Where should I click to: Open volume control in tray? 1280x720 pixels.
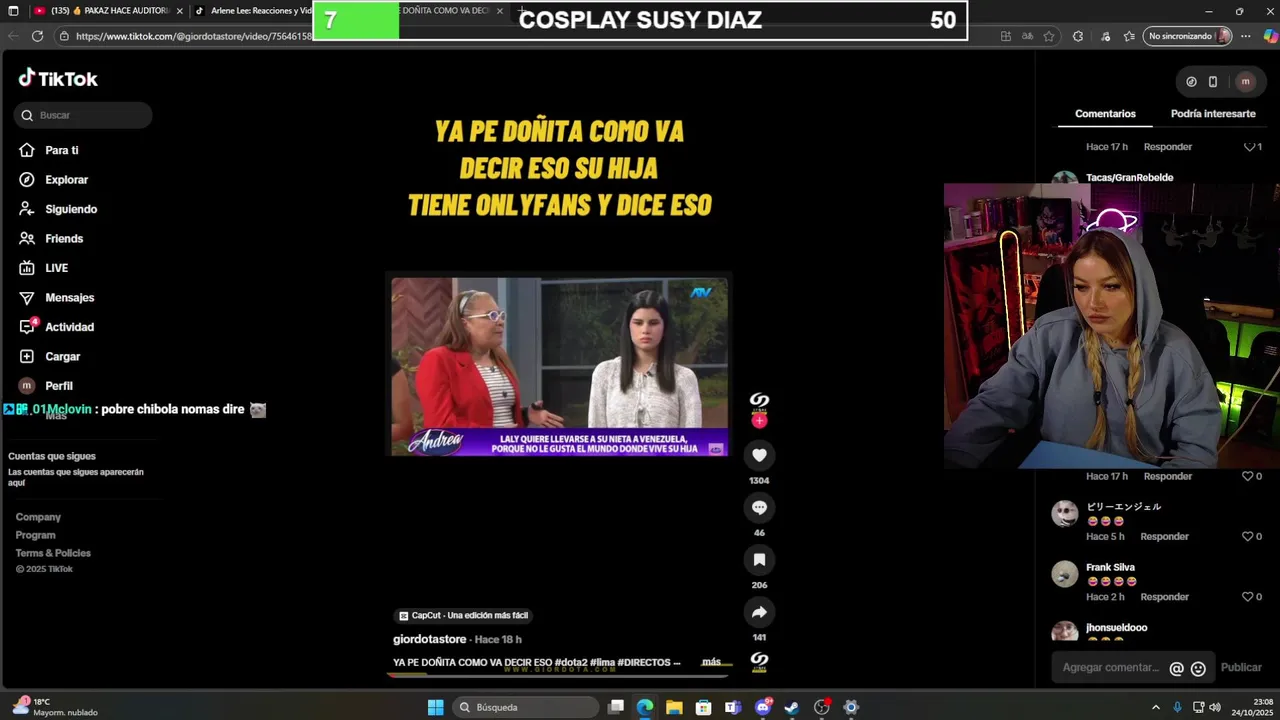(x=1215, y=707)
